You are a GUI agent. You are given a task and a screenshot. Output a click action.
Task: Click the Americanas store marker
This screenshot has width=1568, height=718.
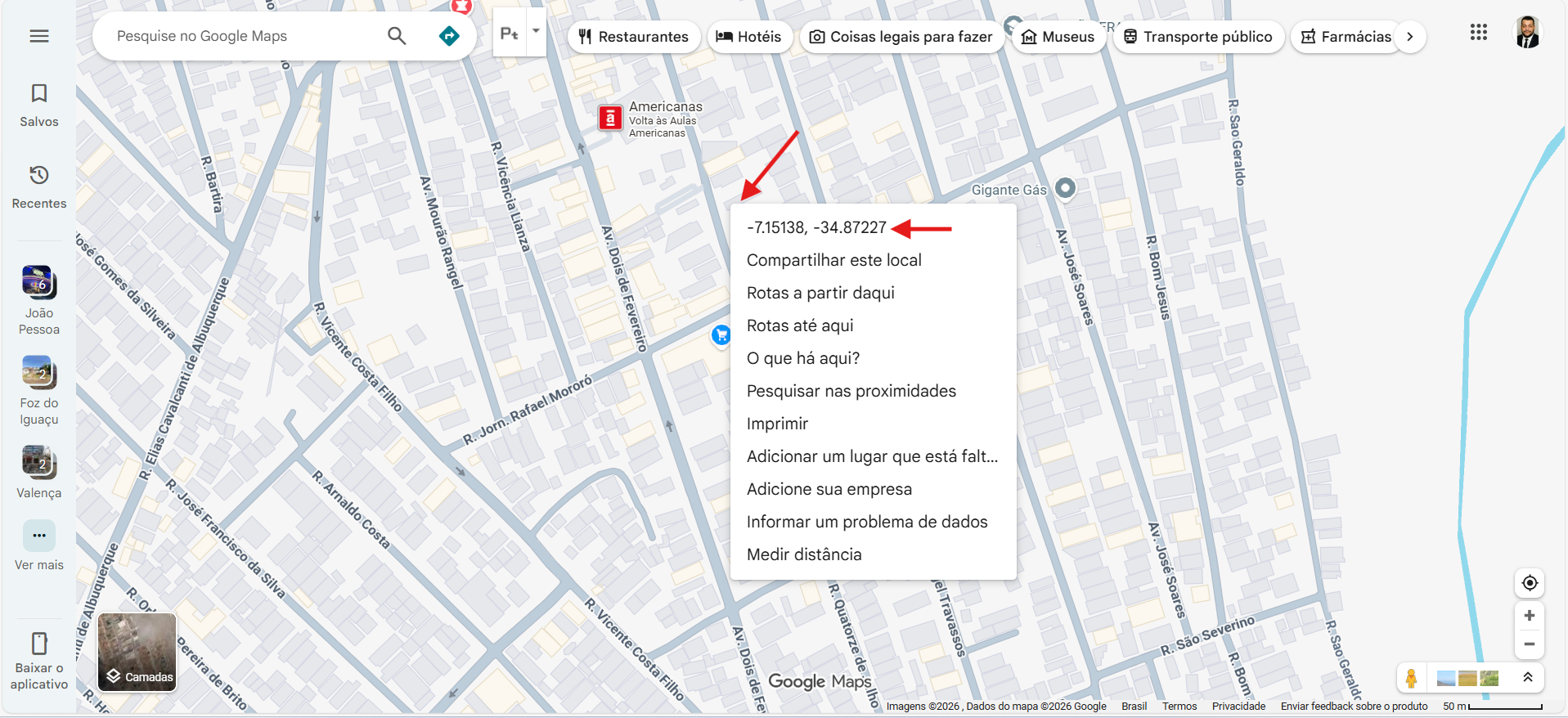610,119
